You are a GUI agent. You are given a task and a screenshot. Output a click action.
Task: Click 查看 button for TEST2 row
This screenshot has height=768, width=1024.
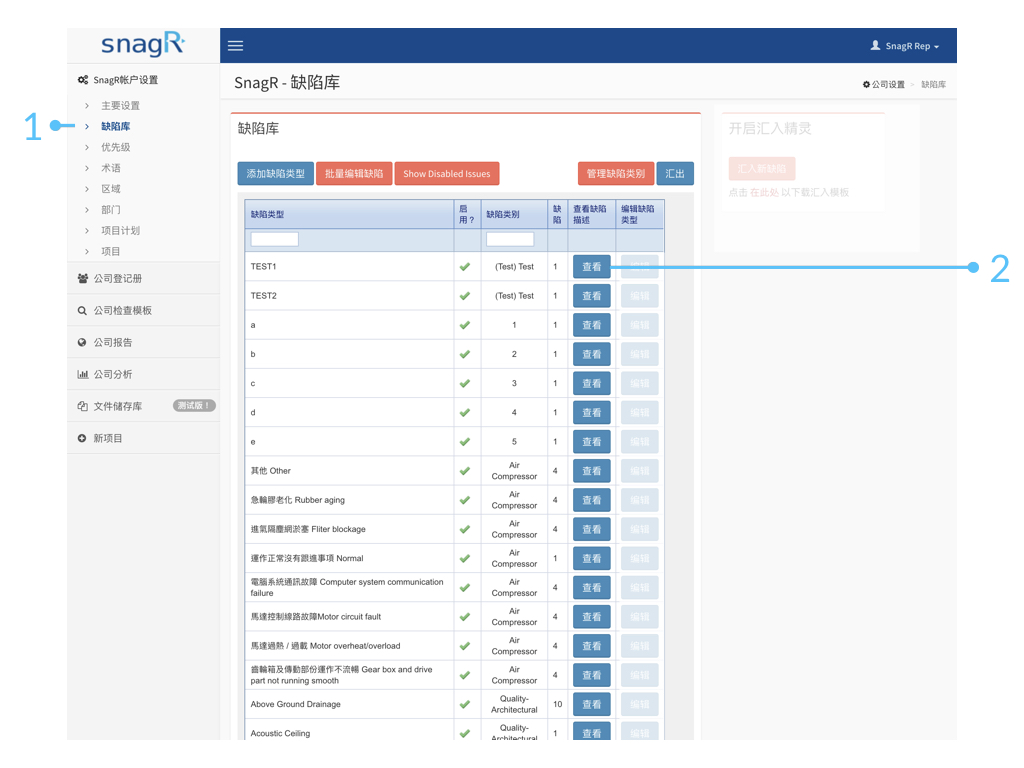(592, 296)
